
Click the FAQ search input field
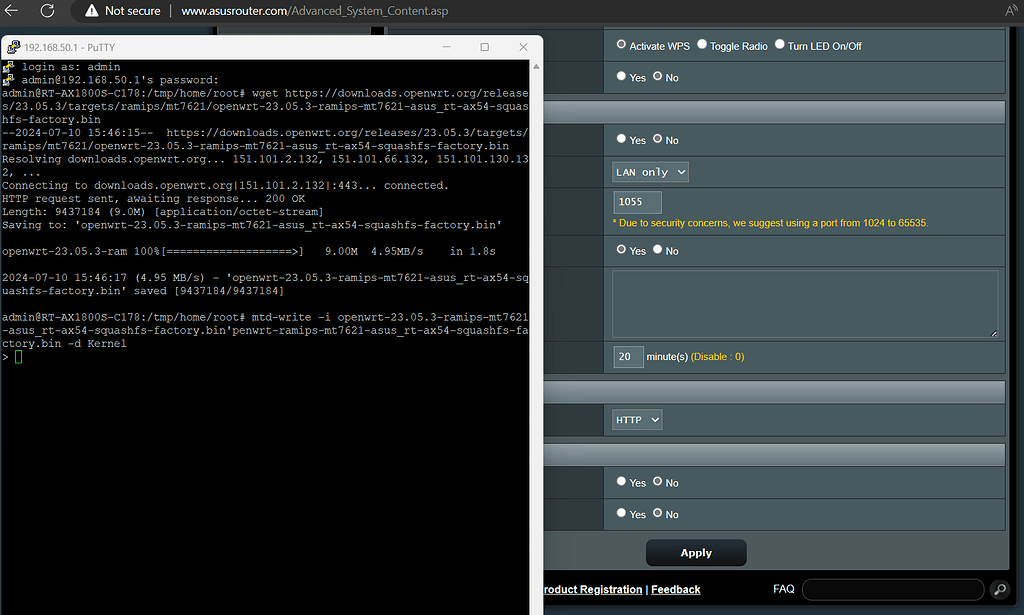point(892,589)
